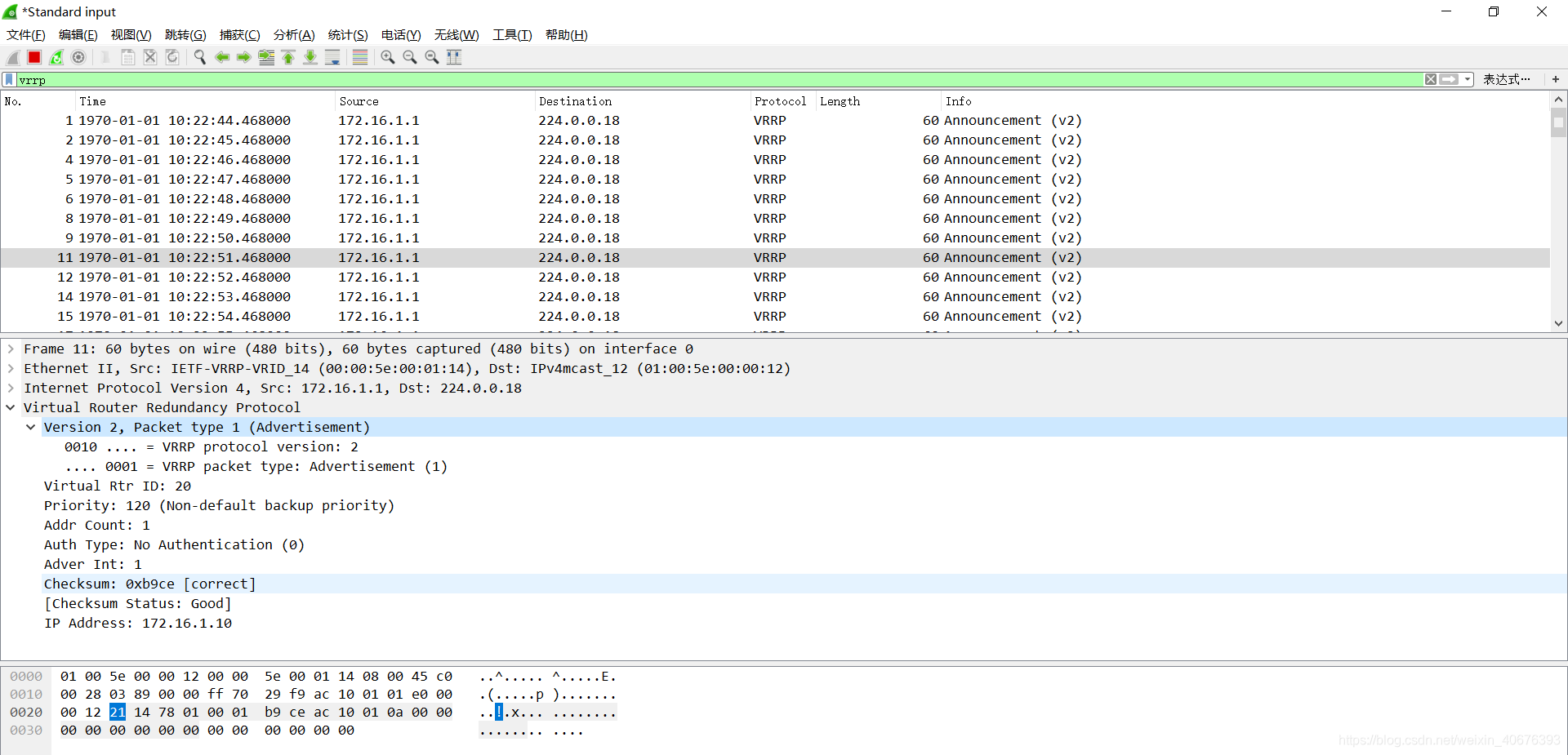This screenshot has height=755, width=1568.
Task: Sort by the Info column header
Action: (1245, 101)
